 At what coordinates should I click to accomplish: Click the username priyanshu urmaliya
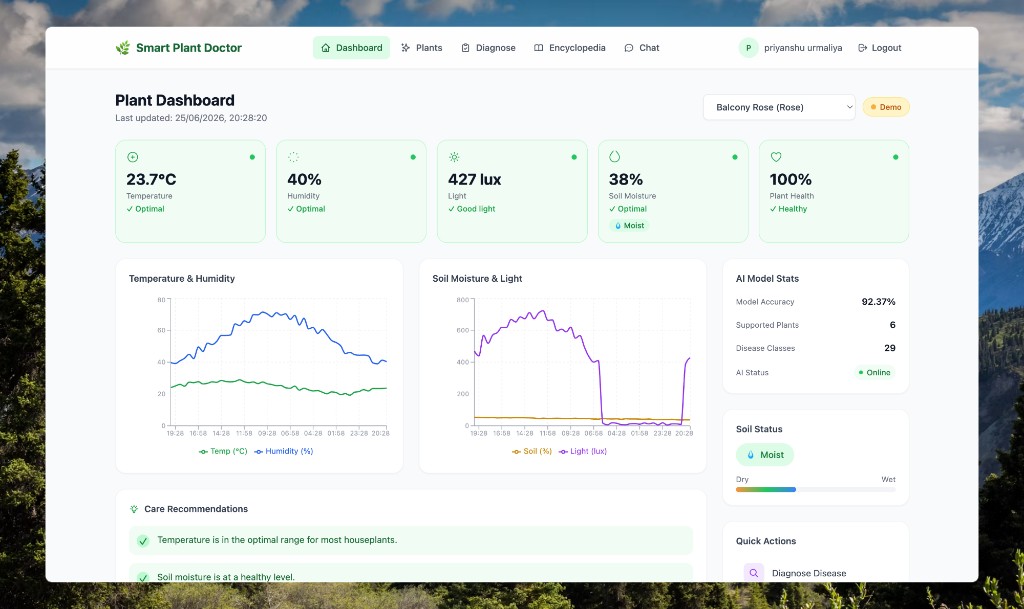(803, 48)
